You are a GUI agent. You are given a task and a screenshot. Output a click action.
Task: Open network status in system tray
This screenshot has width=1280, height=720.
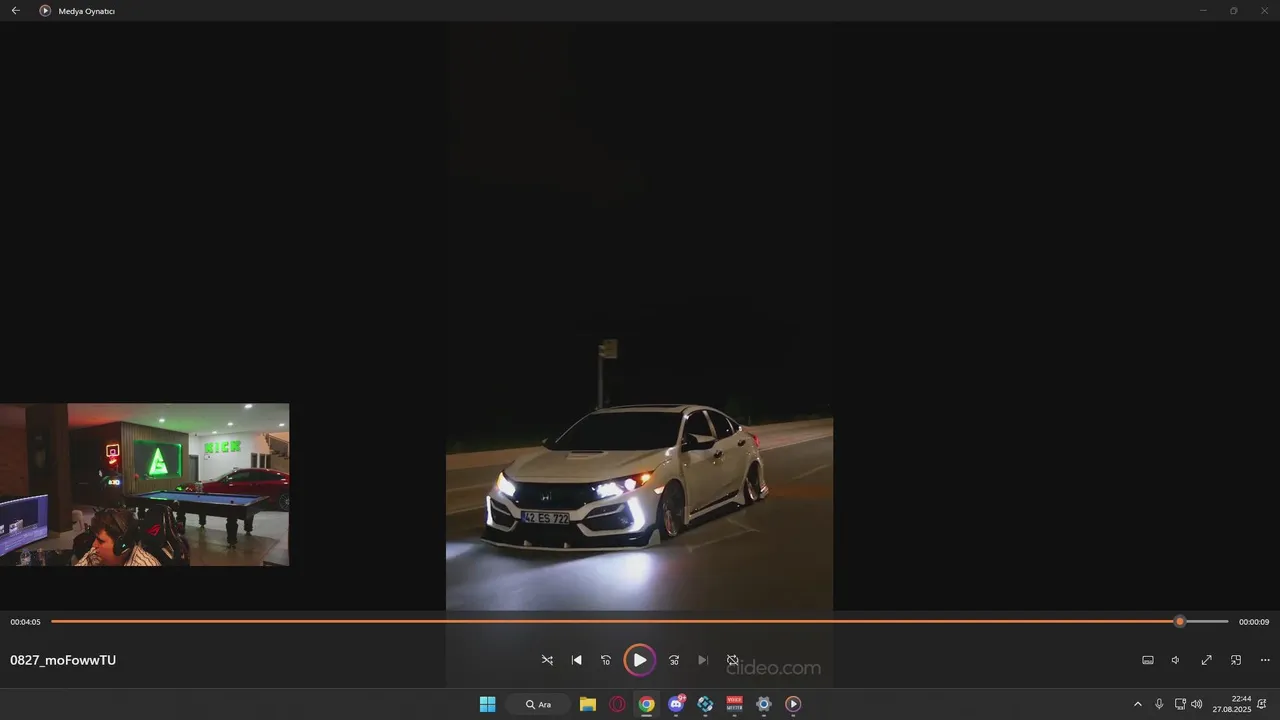point(1180,704)
